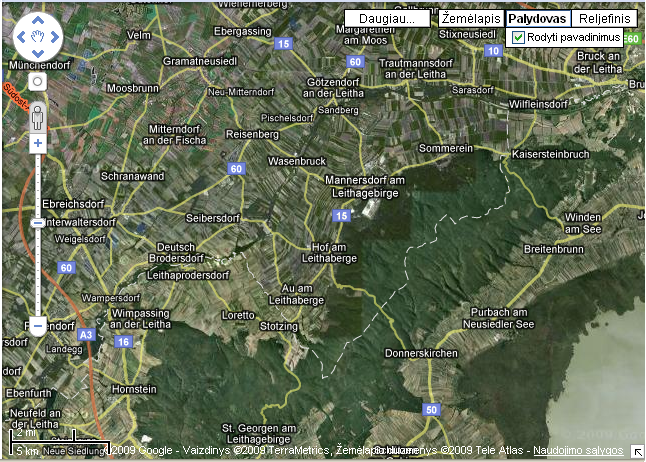Pan the map left with the west arrow

[21, 37]
